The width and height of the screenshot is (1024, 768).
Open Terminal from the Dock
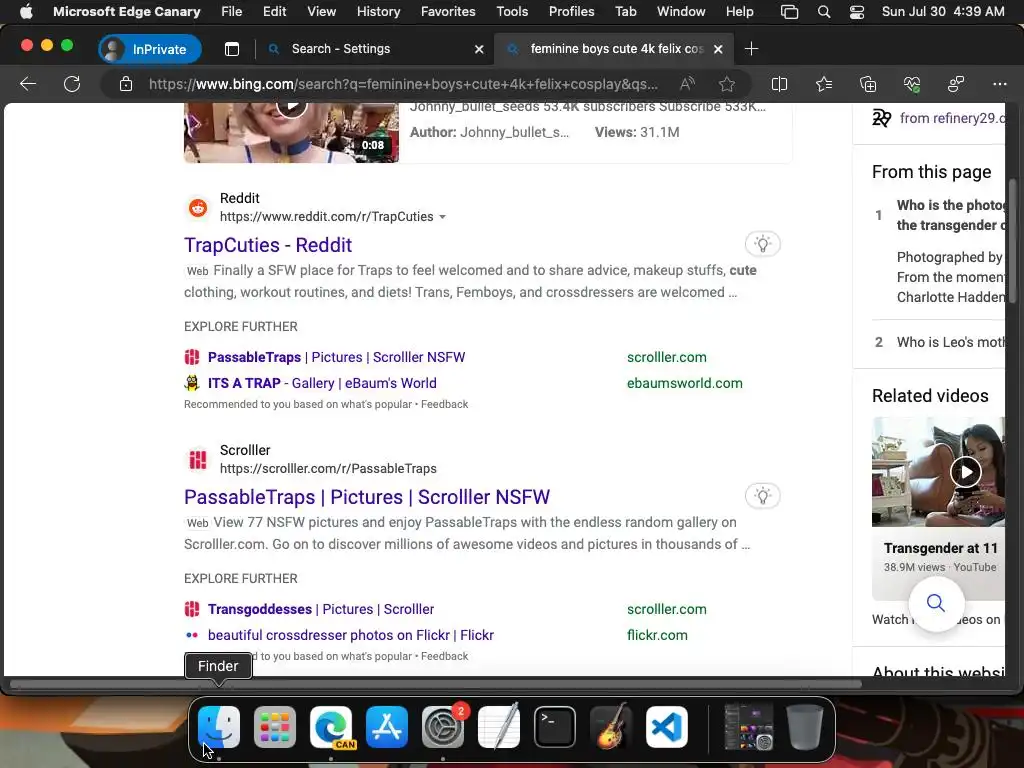click(x=555, y=727)
